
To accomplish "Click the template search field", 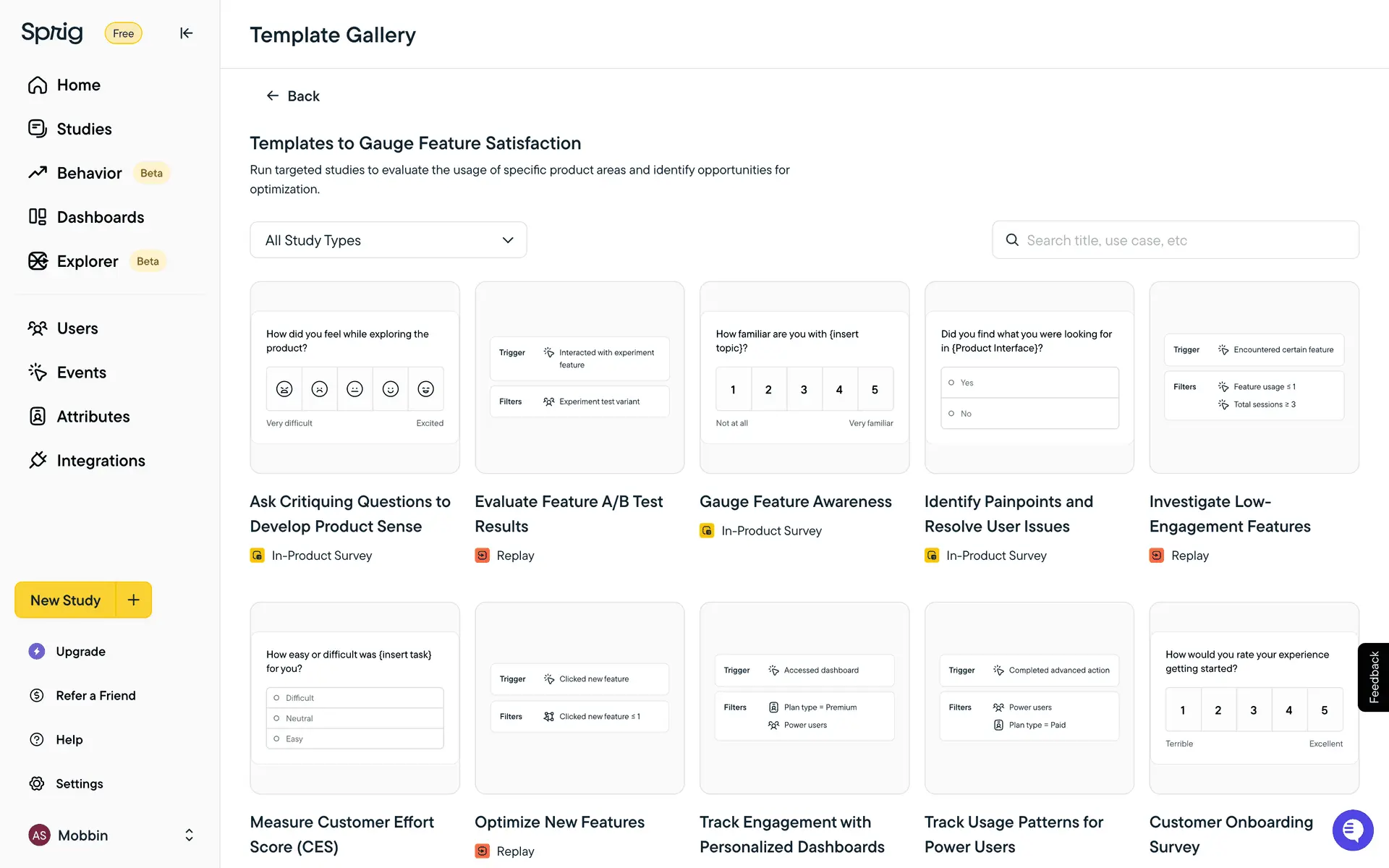I will point(1176,240).
